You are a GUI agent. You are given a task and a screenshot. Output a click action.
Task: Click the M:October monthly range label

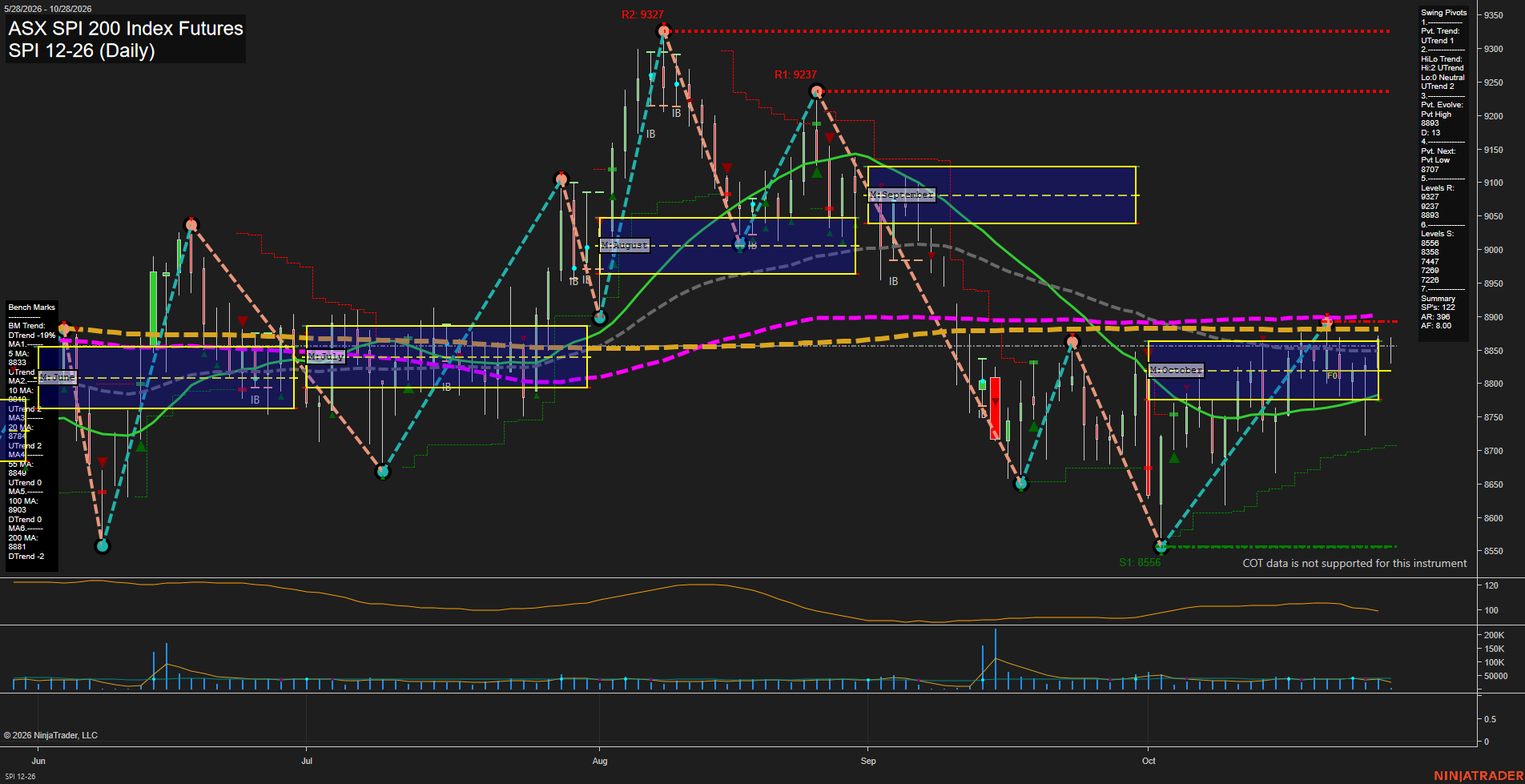point(1176,370)
